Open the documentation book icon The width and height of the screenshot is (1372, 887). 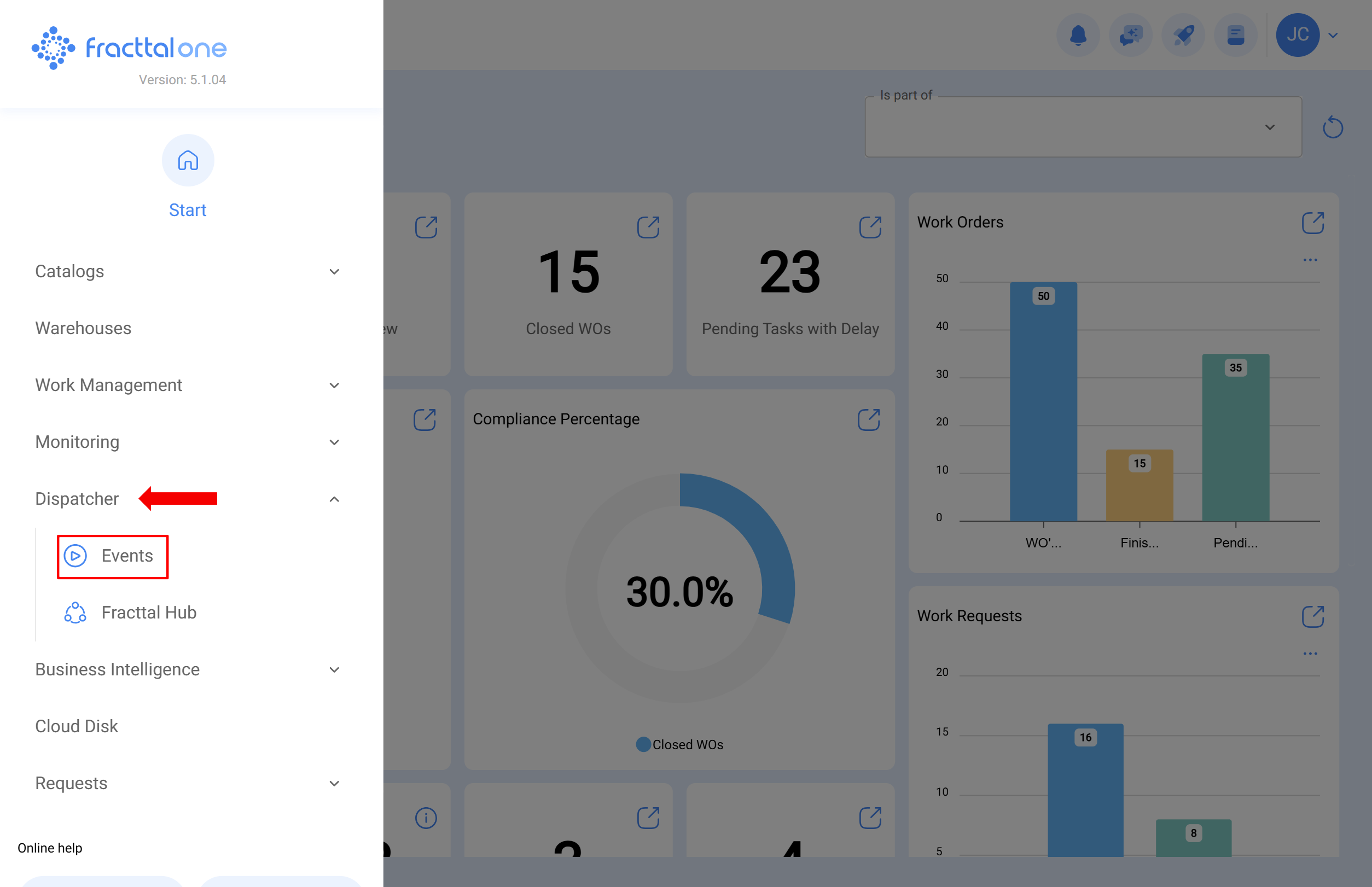click(1235, 35)
